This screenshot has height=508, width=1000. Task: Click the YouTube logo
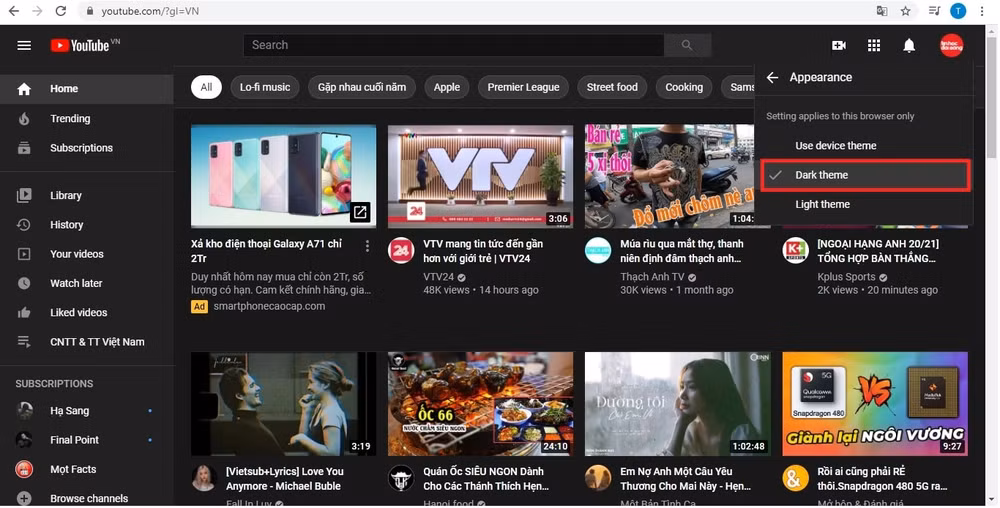point(80,45)
